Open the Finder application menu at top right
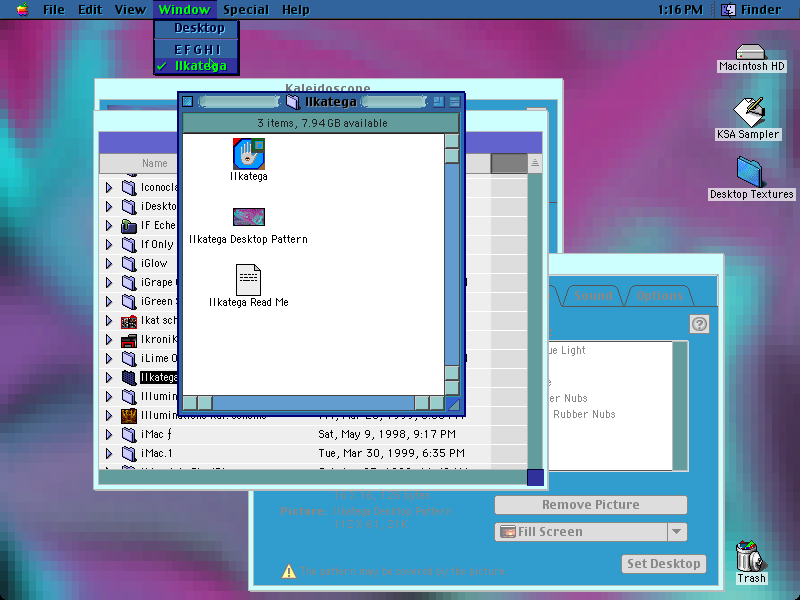Viewport: 800px width, 600px height. coord(751,10)
